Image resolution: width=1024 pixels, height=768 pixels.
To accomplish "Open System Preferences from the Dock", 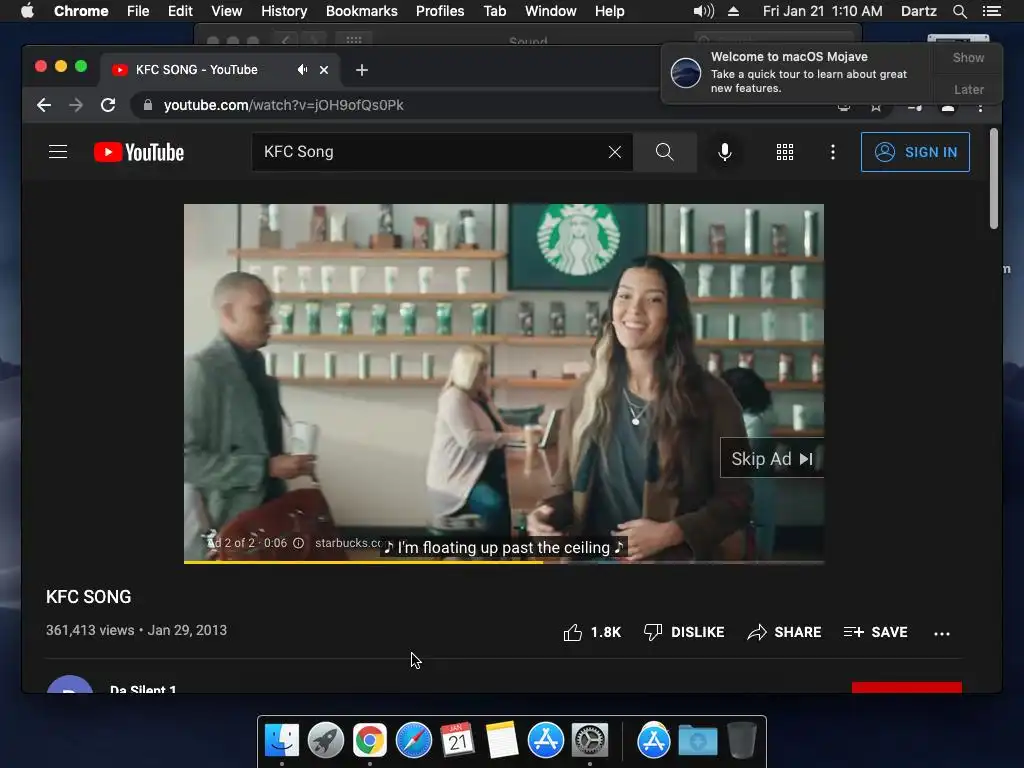I will coord(590,740).
